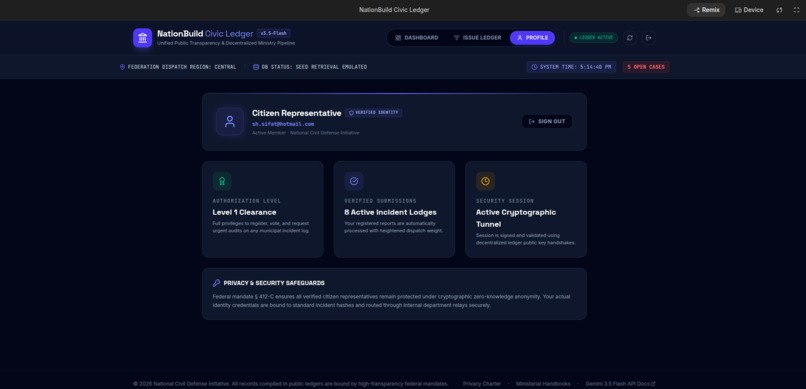
Task: Open the Privacy Charter footer link
Action: click(x=482, y=384)
